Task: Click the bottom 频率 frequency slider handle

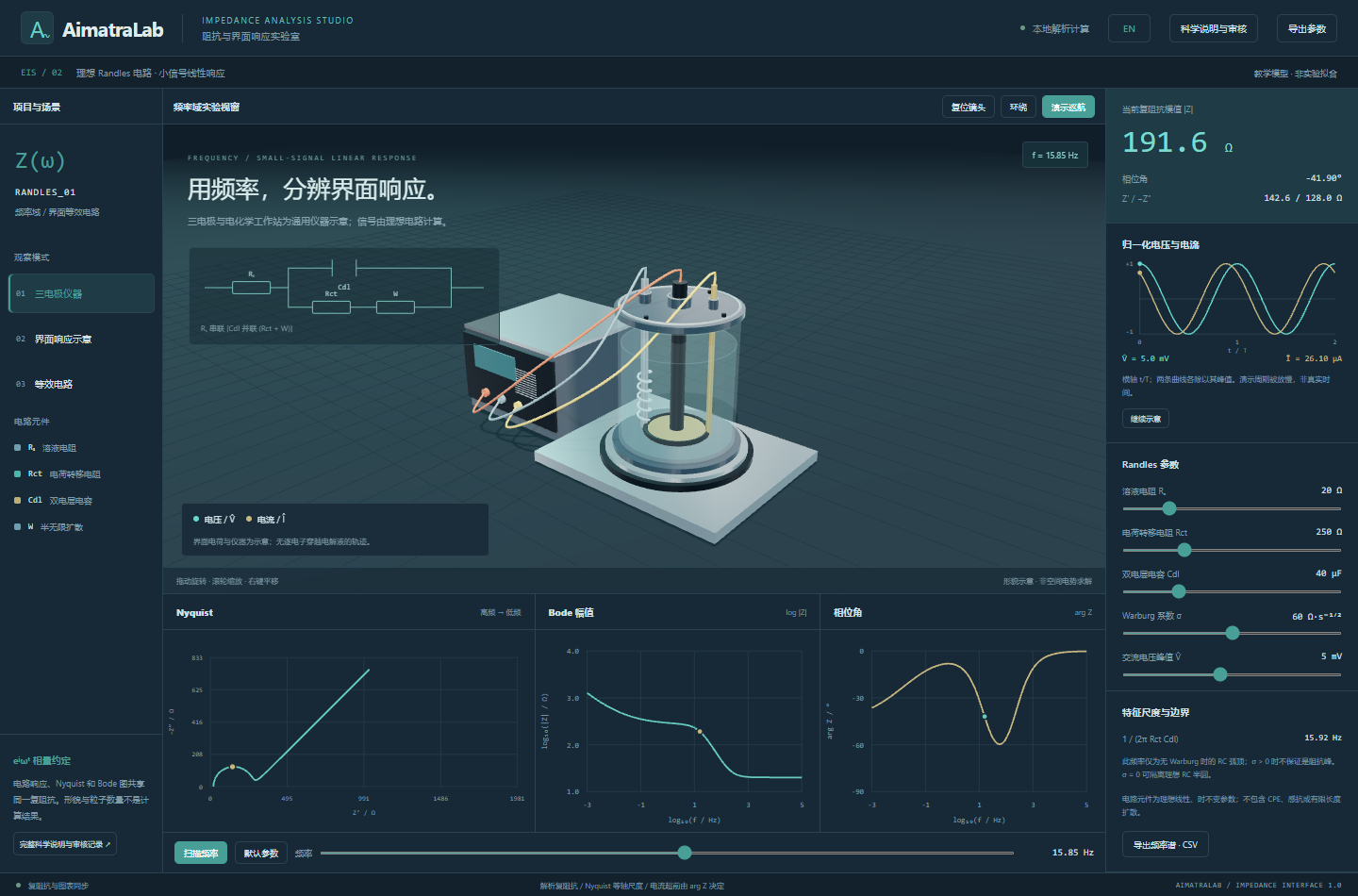Action: [685, 853]
